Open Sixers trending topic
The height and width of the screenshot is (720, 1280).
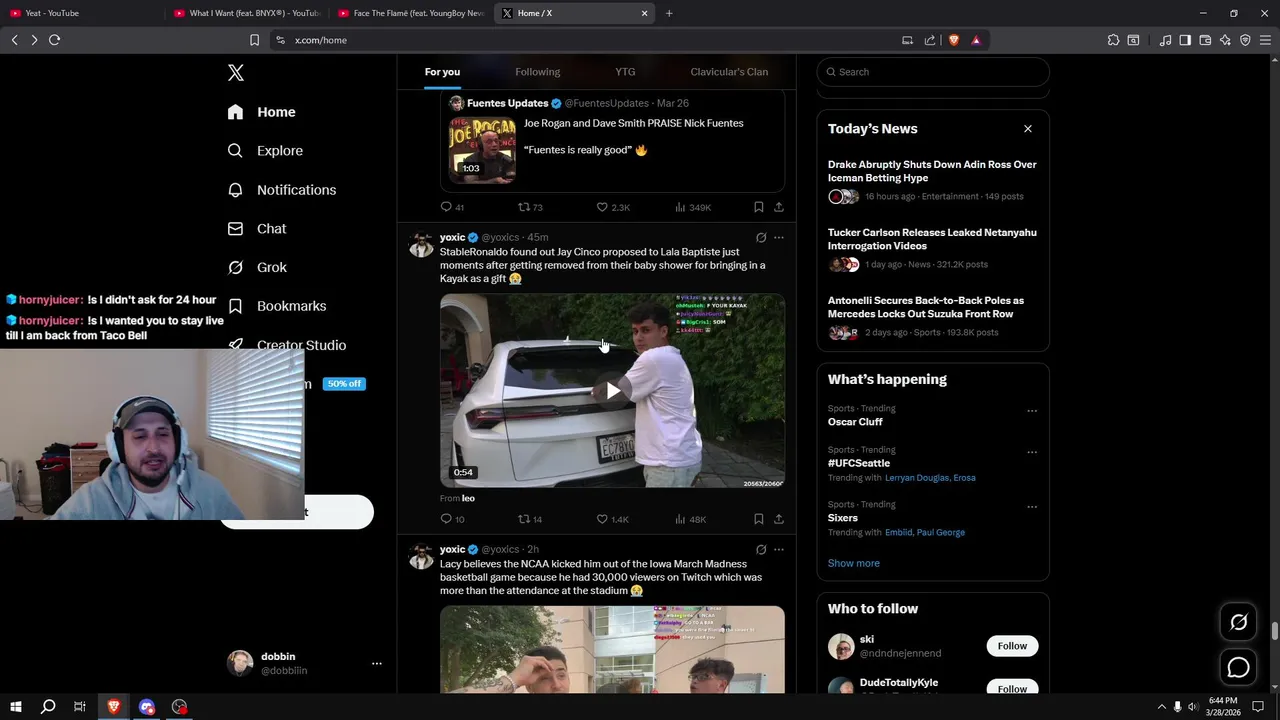843,518
